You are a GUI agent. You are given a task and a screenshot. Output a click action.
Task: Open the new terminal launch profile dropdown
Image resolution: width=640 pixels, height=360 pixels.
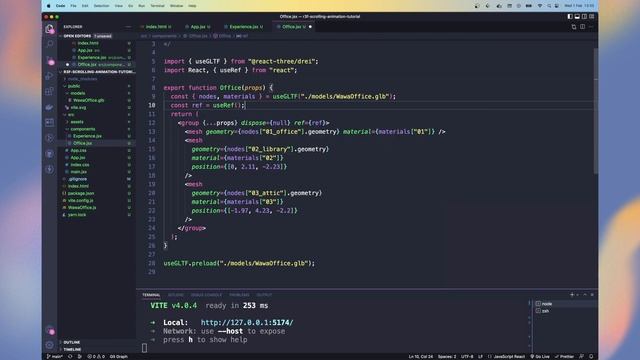[x=577, y=295]
